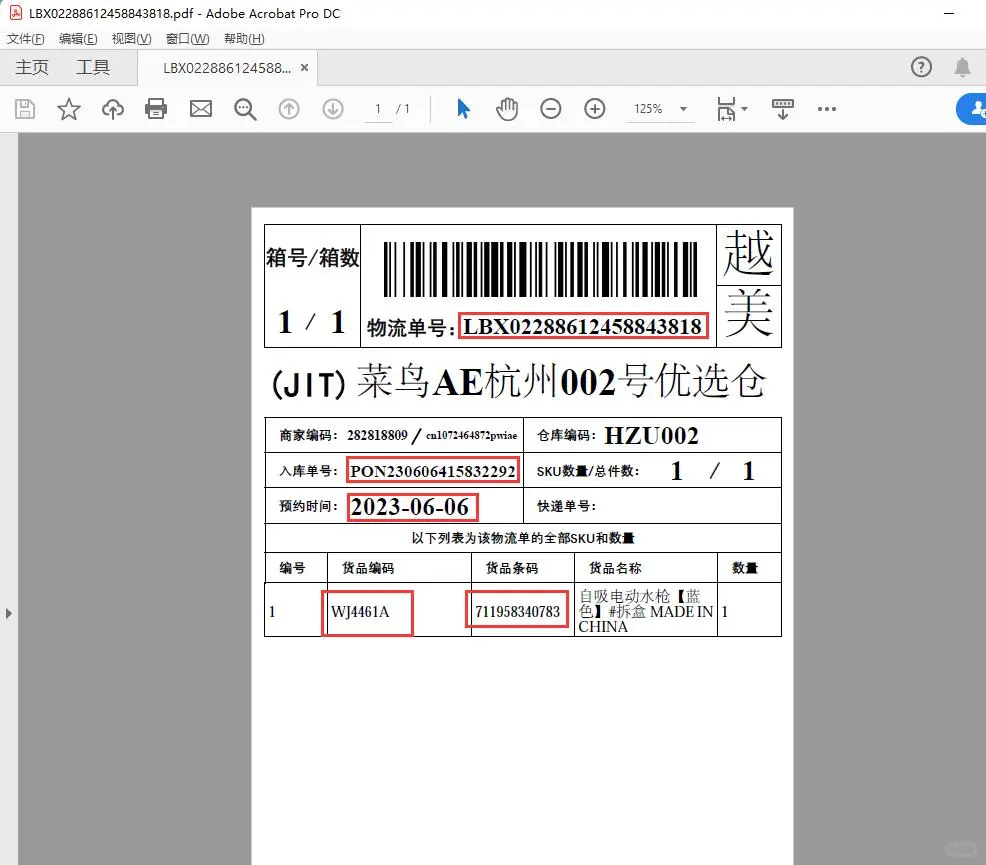986x865 pixels.
Task: Click the 快递单号 label
Action: pos(567,506)
